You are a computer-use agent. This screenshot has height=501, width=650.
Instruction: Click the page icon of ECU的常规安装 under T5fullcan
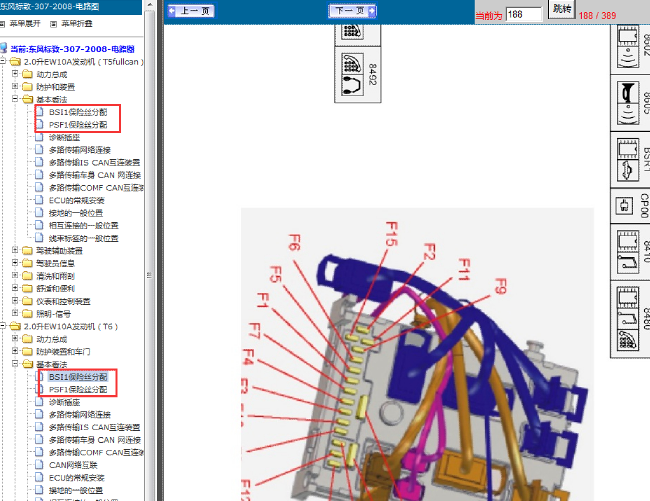coord(39,200)
